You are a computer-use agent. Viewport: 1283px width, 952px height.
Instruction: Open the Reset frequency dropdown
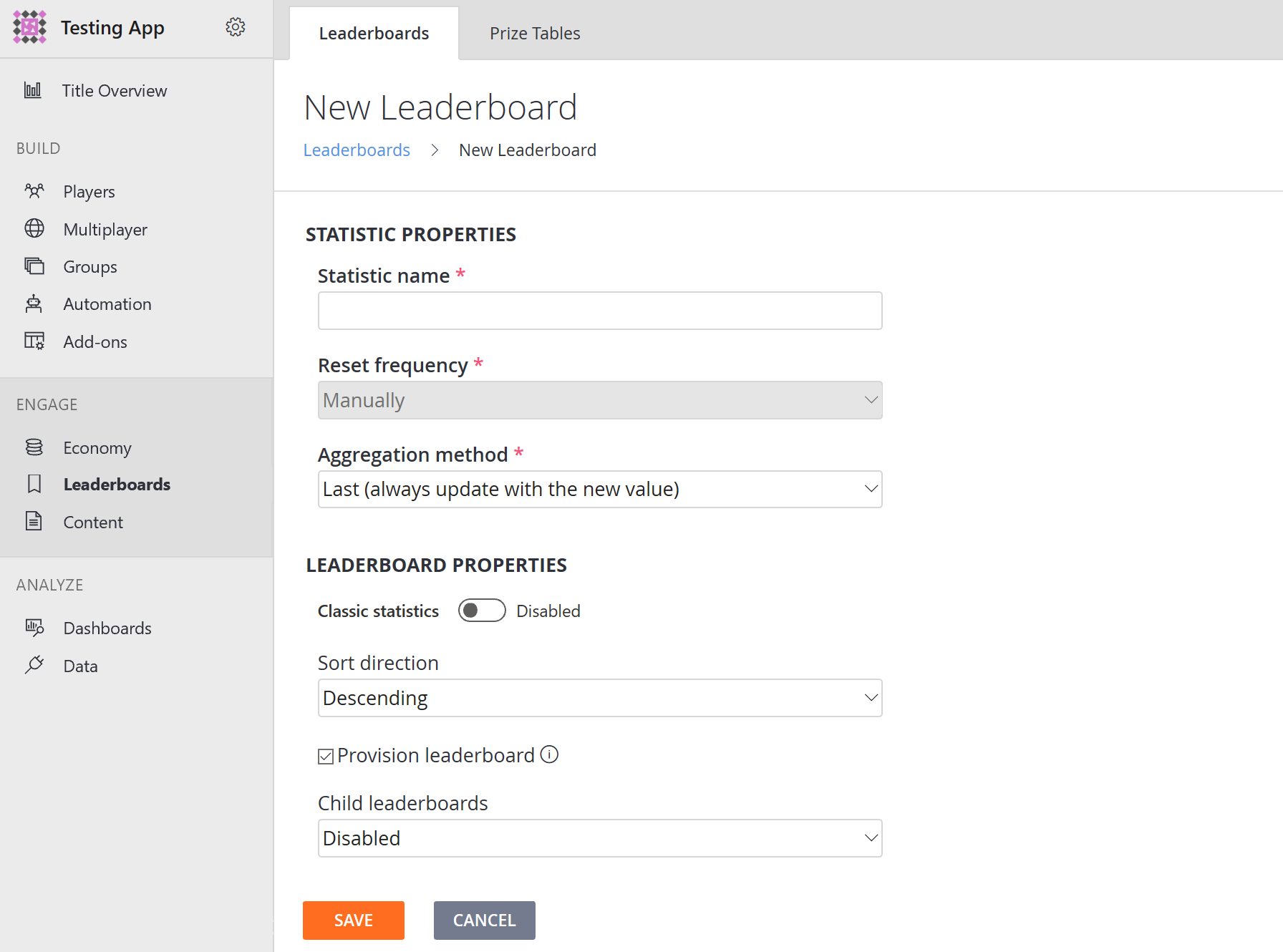pyautogui.click(x=600, y=400)
